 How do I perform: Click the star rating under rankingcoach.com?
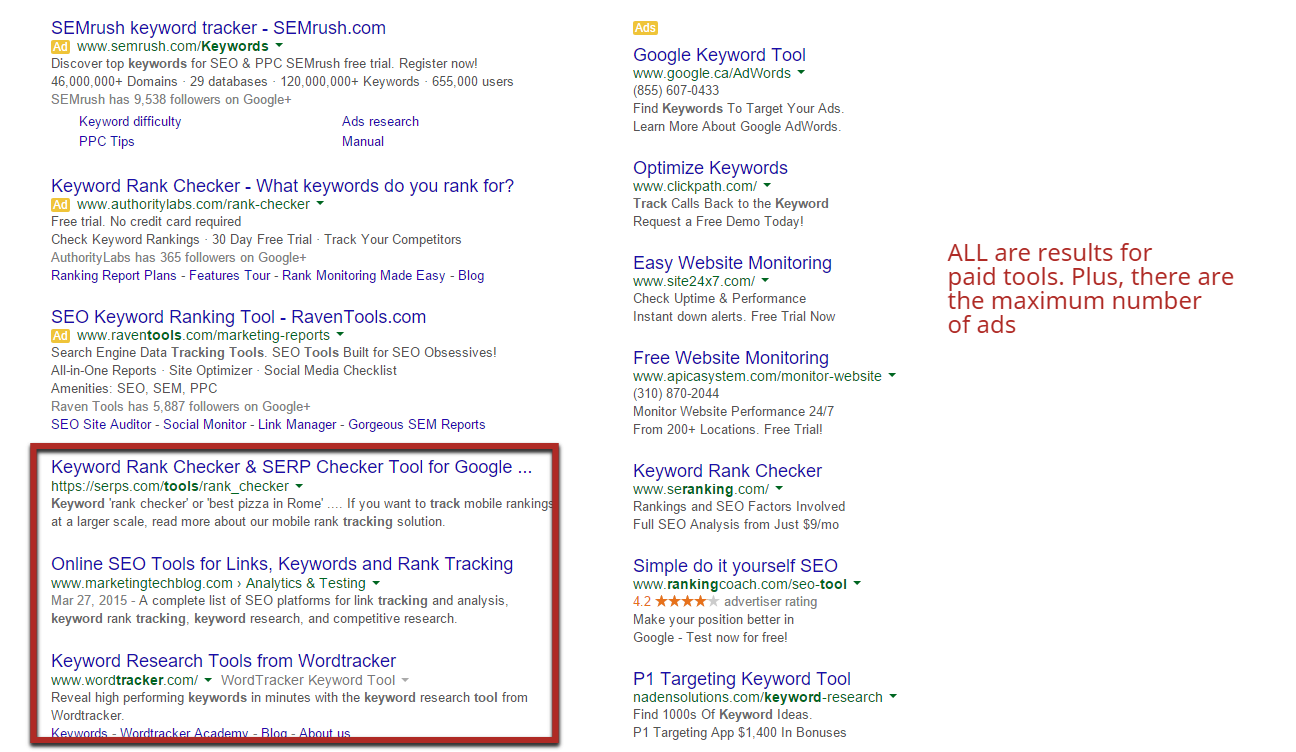687,602
